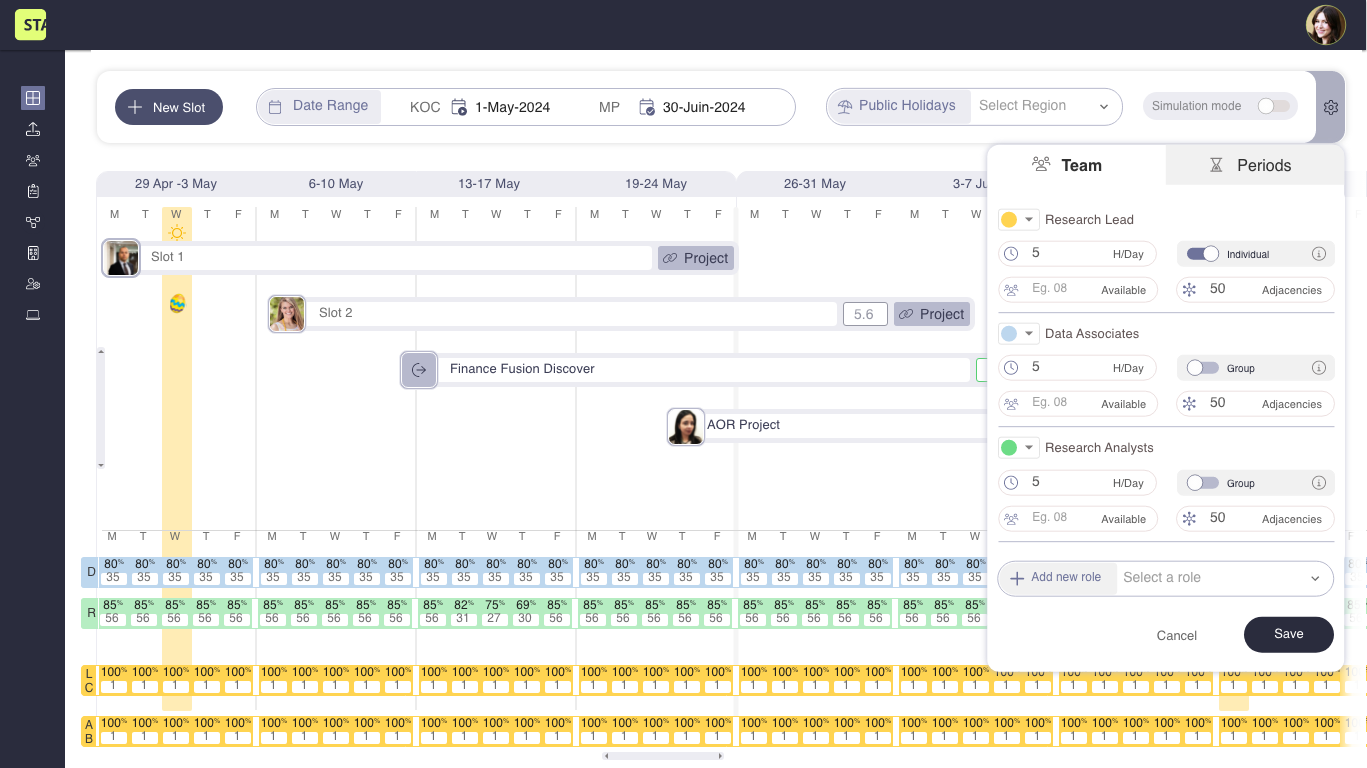The height and width of the screenshot is (768, 1367).
Task: Switch to the Periods tab
Action: point(1254,165)
